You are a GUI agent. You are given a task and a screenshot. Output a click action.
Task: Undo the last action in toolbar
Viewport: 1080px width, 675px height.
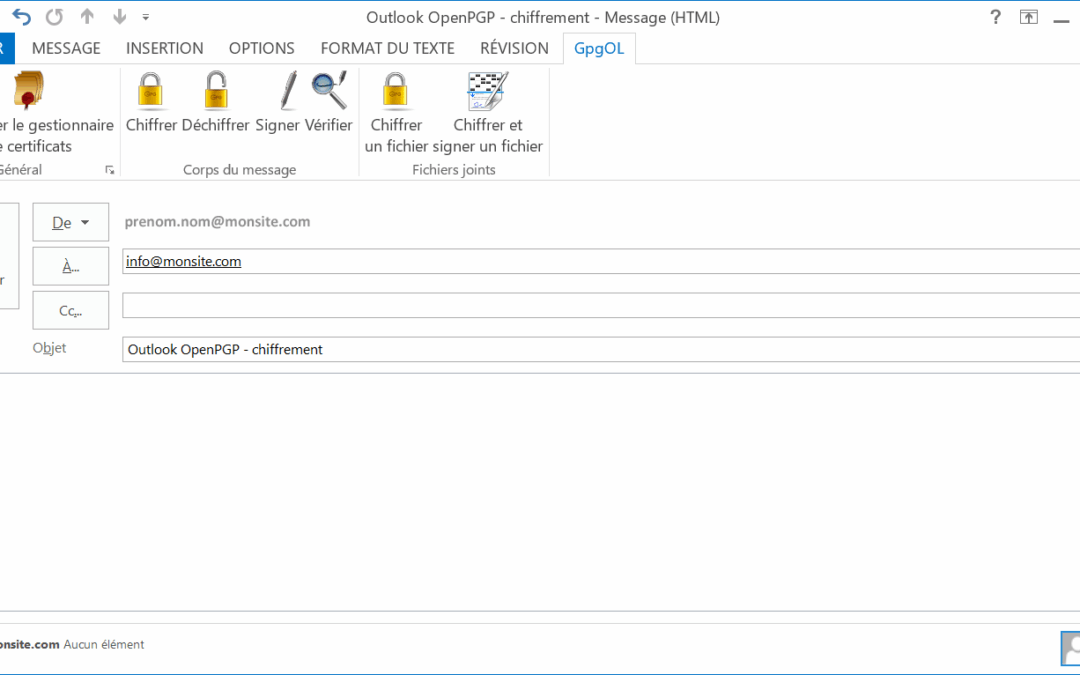[x=21, y=17]
